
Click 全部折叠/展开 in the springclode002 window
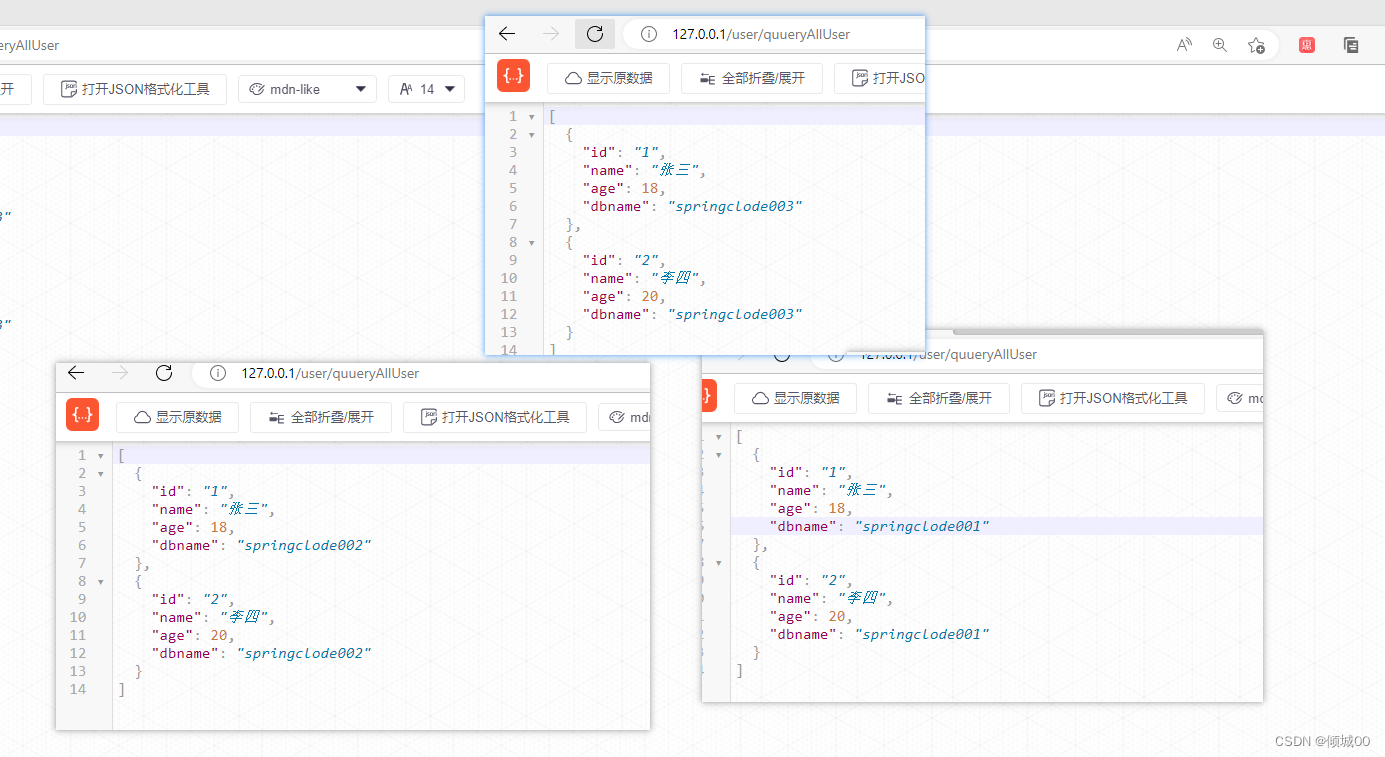pyautogui.click(x=321, y=417)
